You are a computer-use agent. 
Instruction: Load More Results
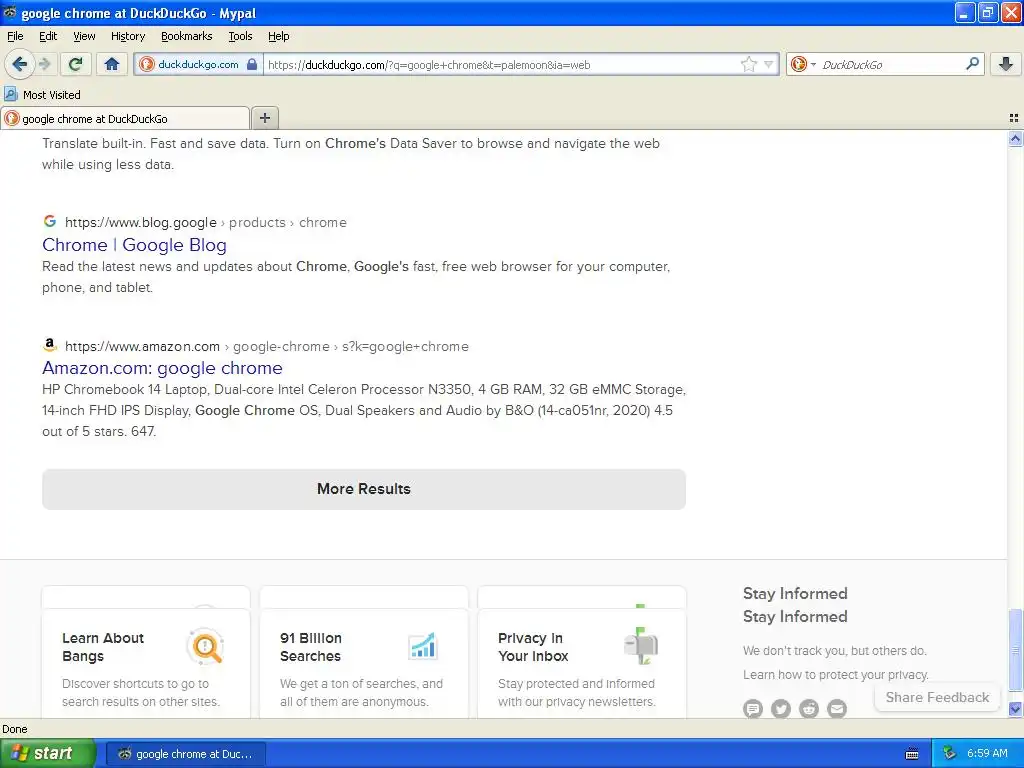pos(364,489)
